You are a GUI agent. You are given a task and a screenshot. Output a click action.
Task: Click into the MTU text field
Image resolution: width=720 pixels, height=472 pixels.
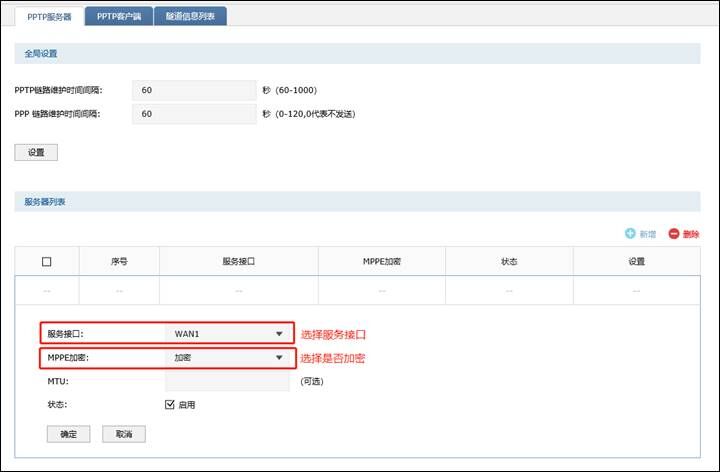tap(227, 381)
